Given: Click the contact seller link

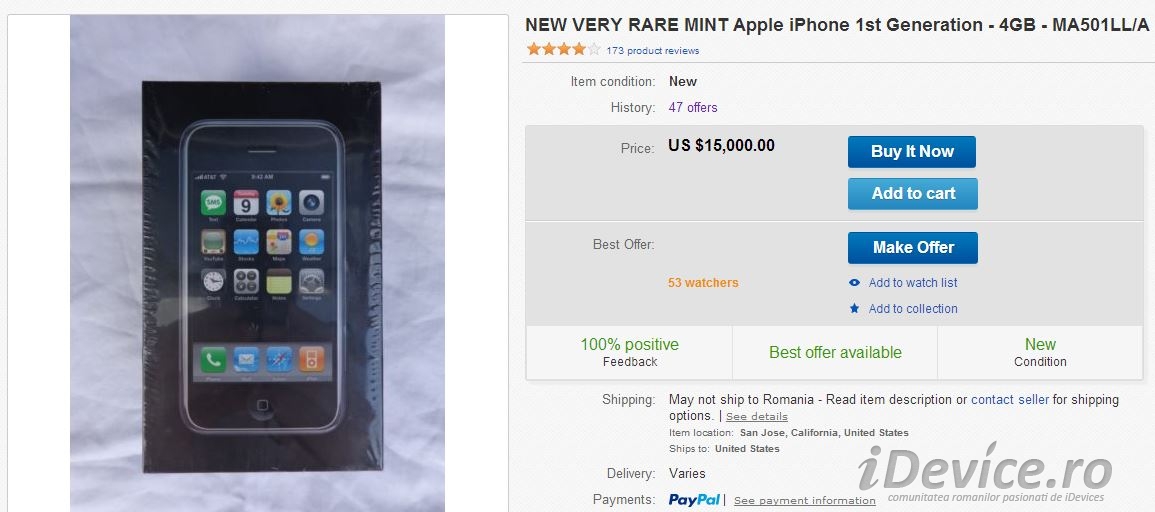Looking at the screenshot, I should click(x=1010, y=400).
